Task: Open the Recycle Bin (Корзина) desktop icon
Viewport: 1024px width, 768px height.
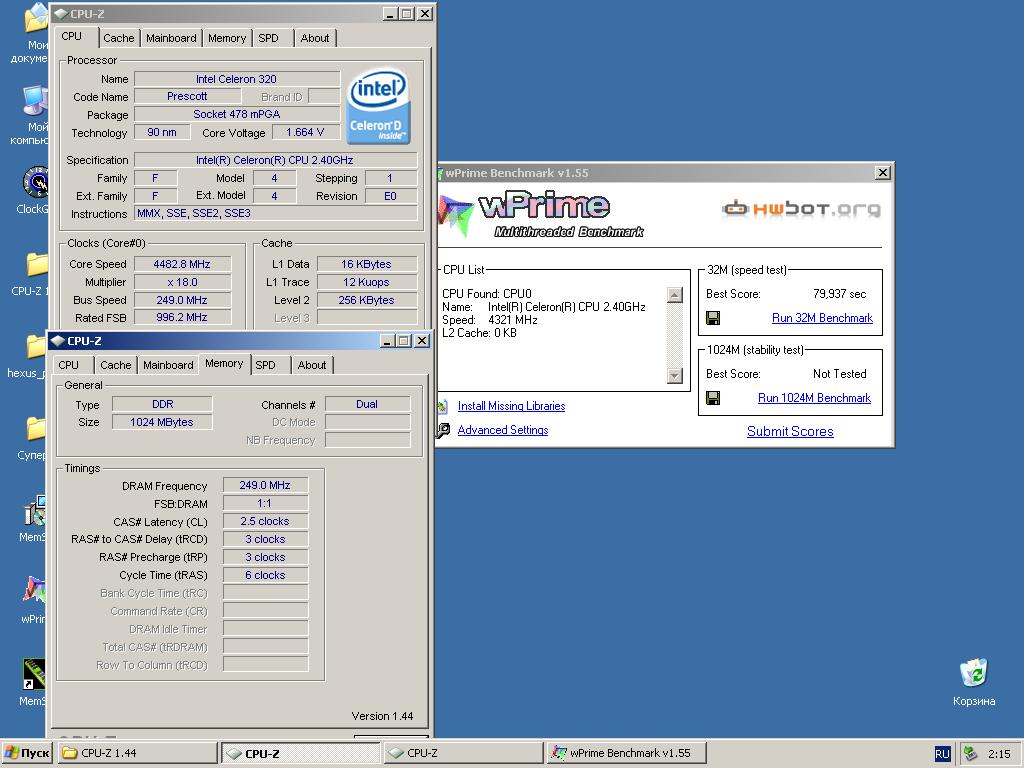Action: click(x=974, y=673)
